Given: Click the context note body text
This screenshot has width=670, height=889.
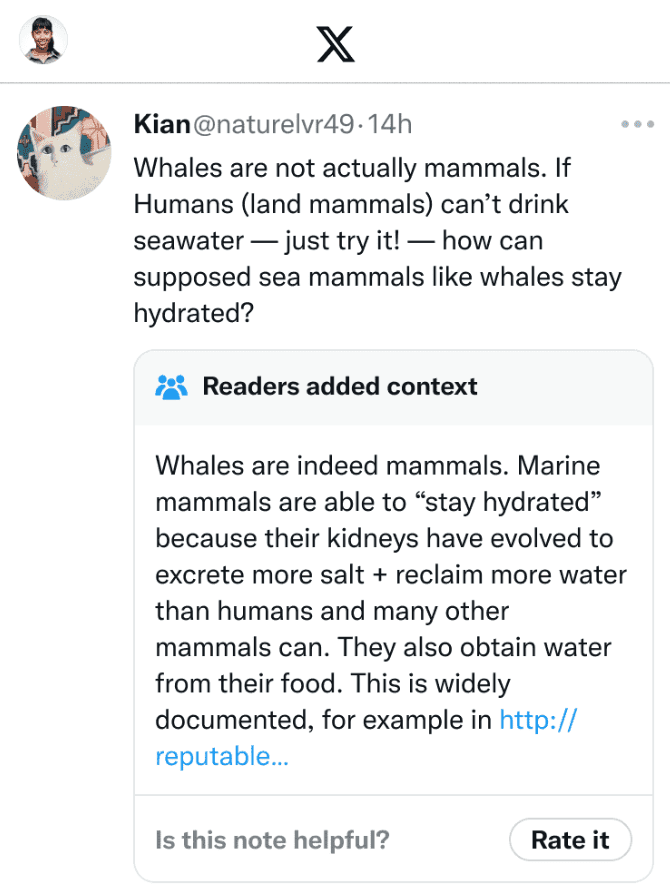Looking at the screenshot, I should point(390,600).
